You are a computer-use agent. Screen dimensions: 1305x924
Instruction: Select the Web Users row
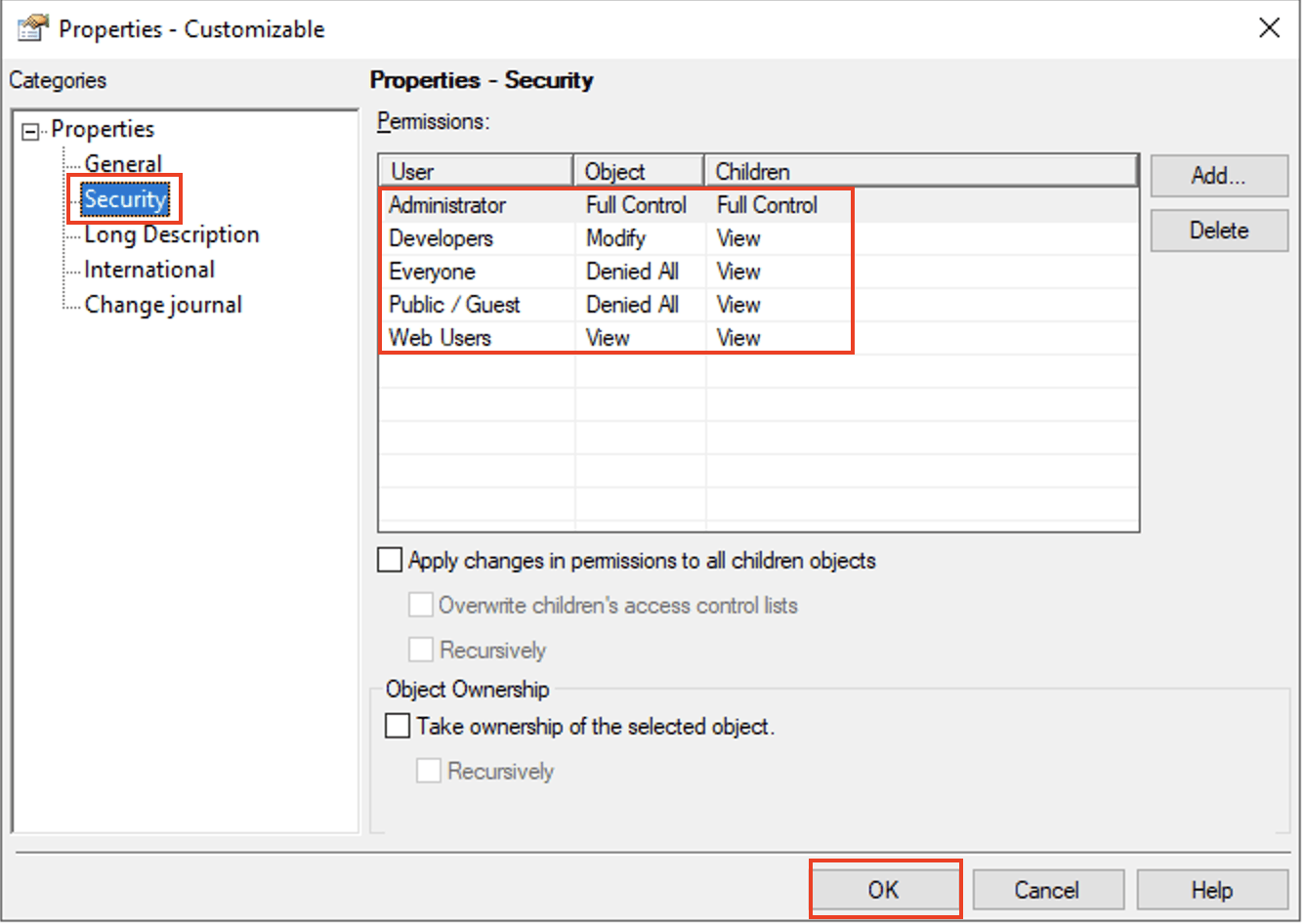[x=440, y=338]
